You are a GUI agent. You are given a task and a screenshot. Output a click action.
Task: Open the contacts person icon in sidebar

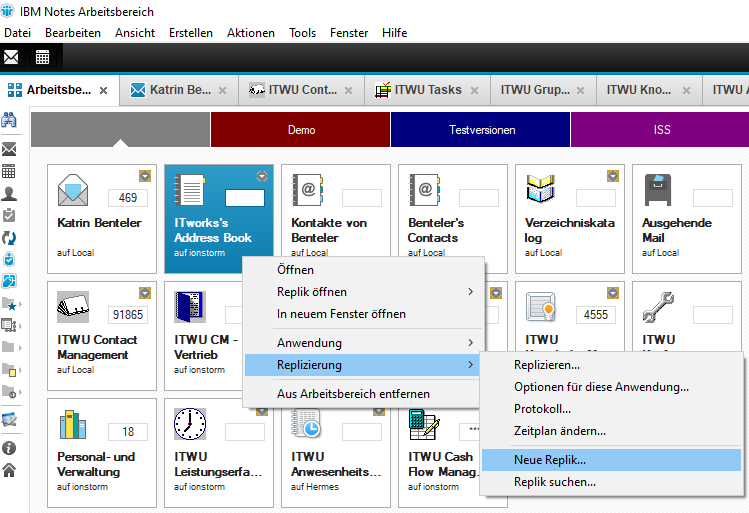[9, 193]
